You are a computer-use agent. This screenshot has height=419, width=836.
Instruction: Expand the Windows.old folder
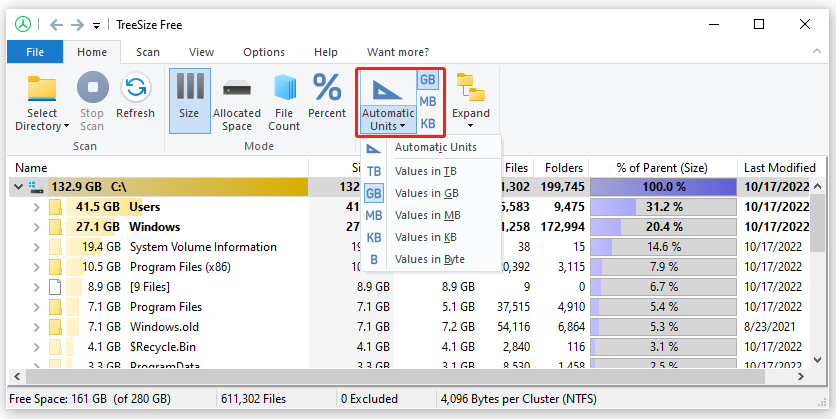[36, 327]
